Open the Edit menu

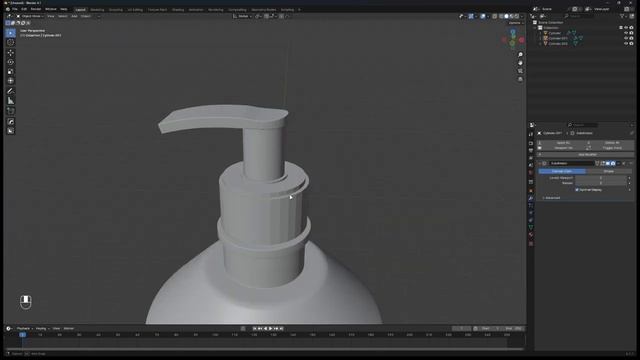[x=24, y=9]
